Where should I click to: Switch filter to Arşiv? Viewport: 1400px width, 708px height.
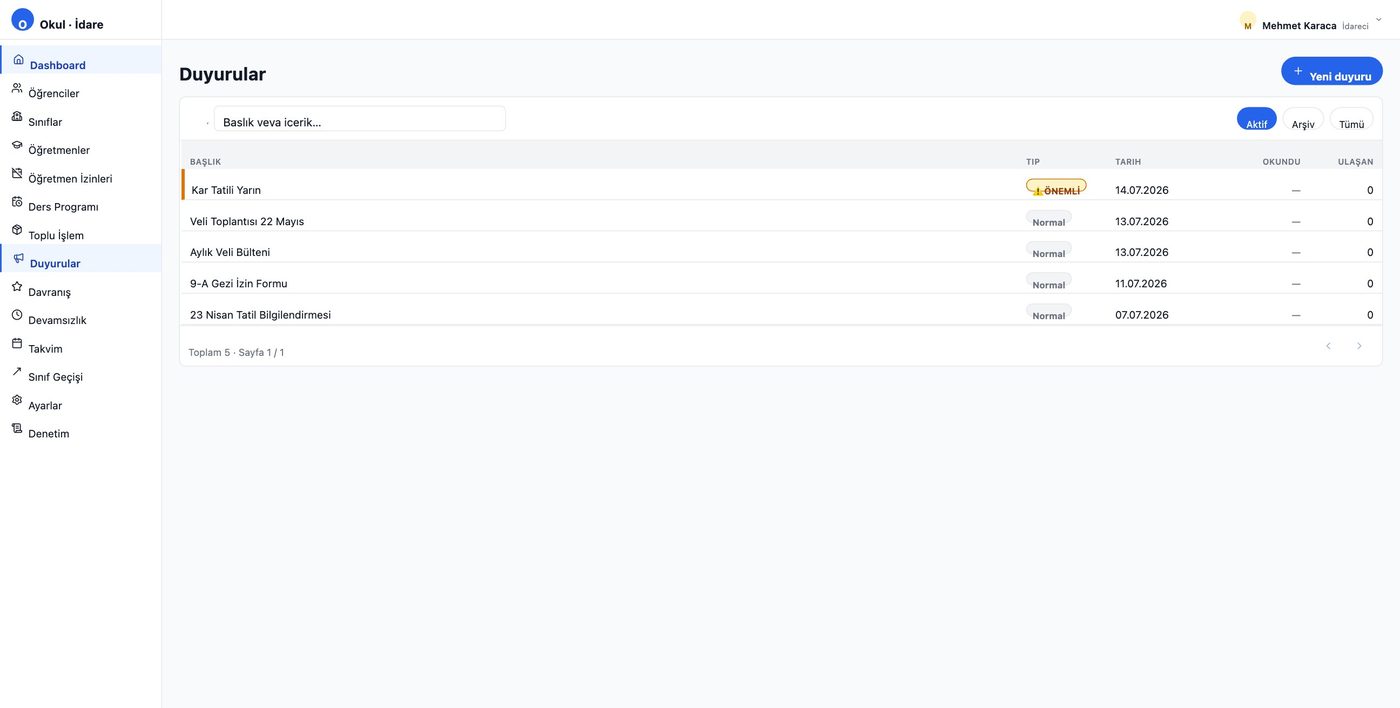coord(1303,119)
